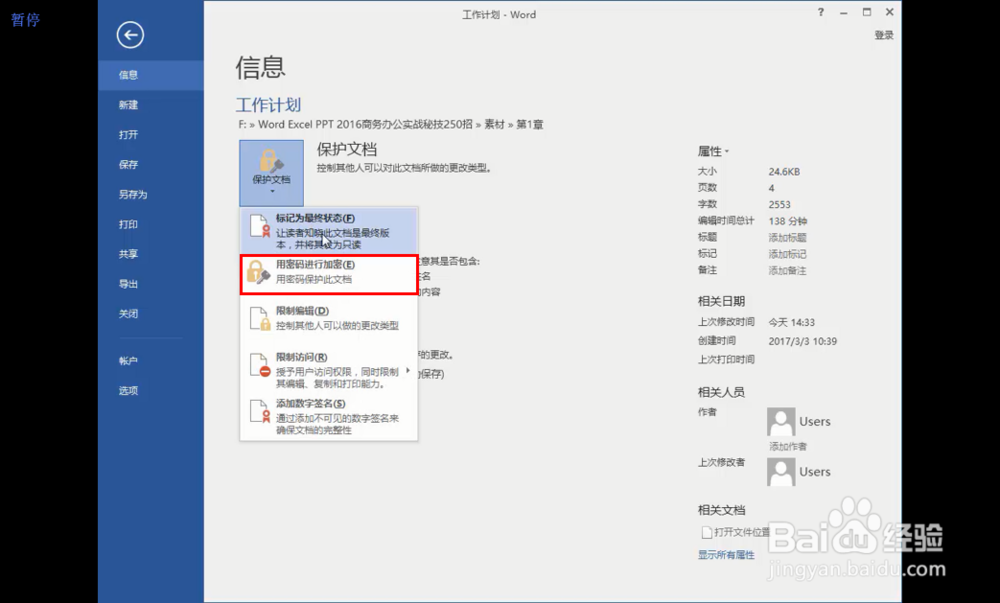The image size is (1000, 603).
Task: Click 添加作者 to add an author
Action: coord(790,445)
